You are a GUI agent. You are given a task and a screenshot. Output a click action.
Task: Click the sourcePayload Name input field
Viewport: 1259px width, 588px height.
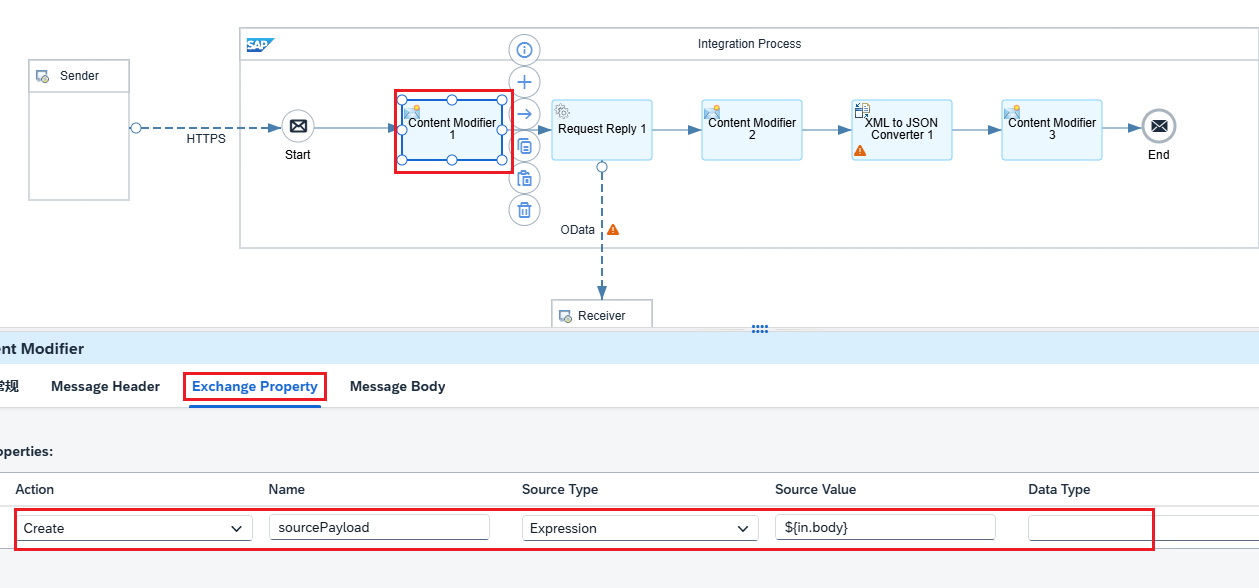[379, 527]
